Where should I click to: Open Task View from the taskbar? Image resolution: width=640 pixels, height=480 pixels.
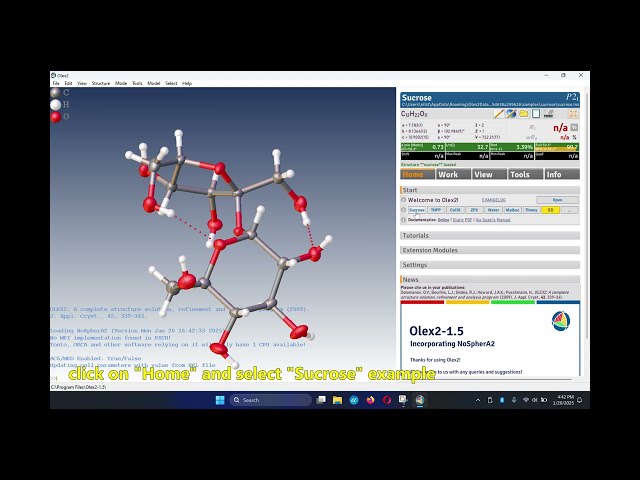(x=321, y=400)
